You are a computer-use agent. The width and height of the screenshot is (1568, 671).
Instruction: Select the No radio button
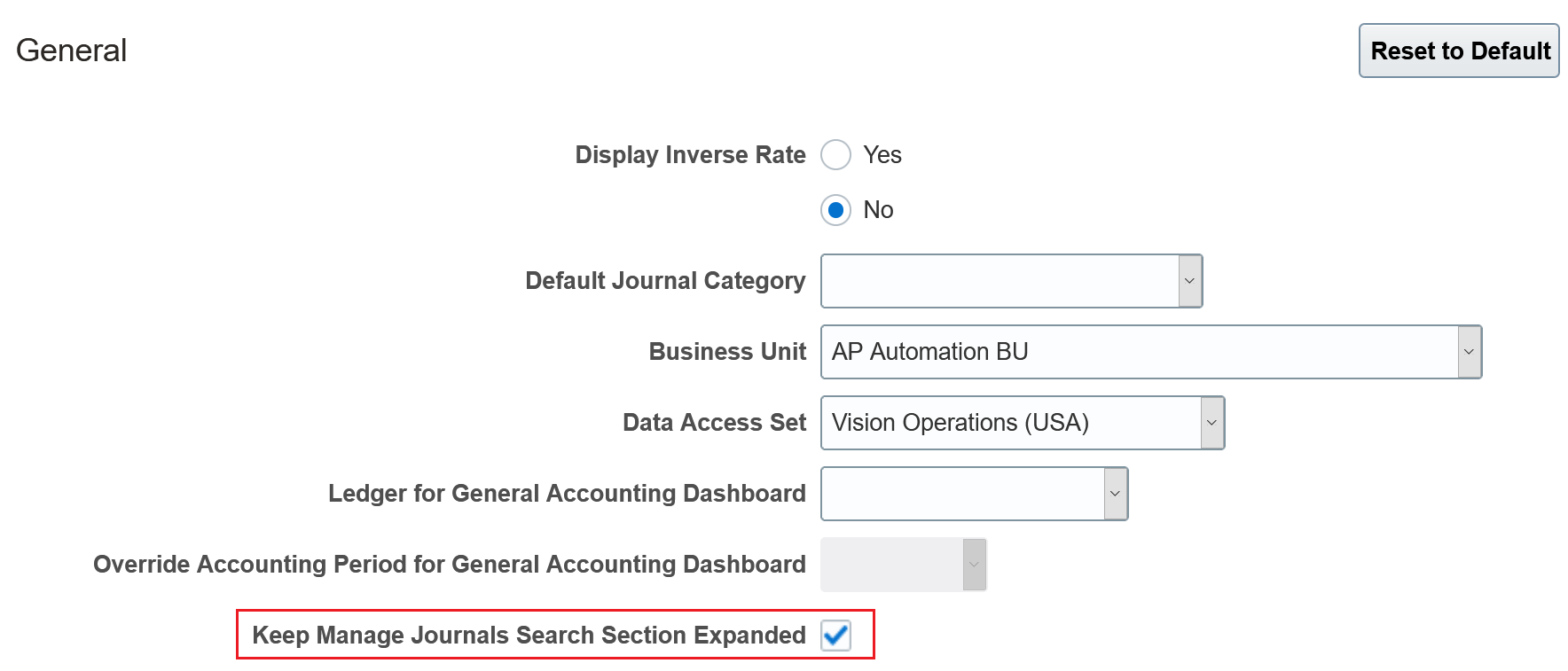pyautogui.click(x=835, y=210)
